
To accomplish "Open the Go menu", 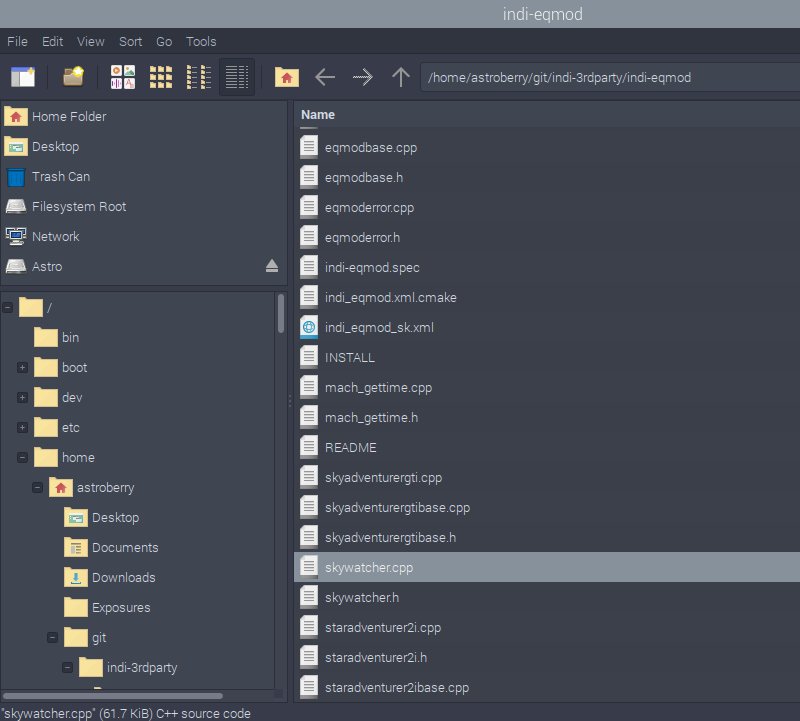I will point(164,41).
